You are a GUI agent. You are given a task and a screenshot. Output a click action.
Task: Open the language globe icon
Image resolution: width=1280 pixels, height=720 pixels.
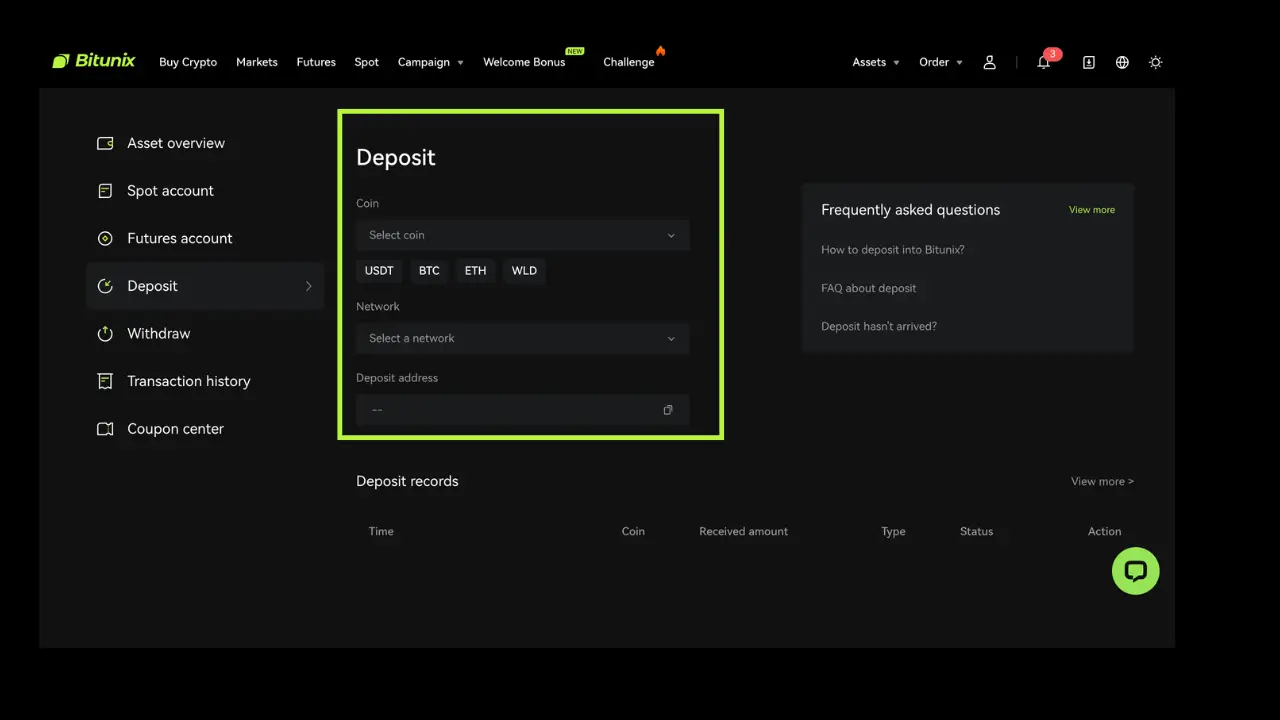click(x=1122, y=62)
